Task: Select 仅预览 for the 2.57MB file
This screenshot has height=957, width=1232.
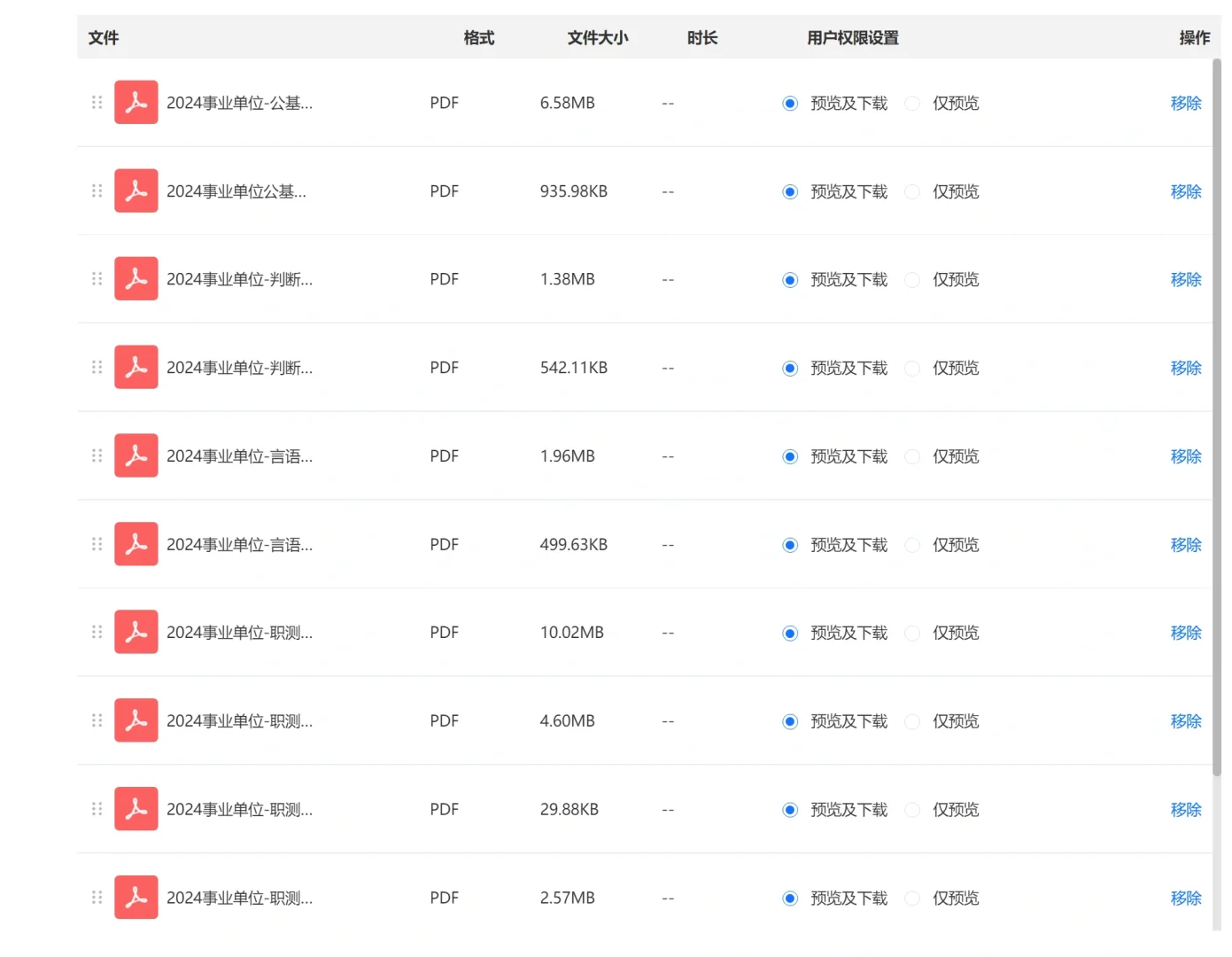Action: tap(912, 899)
